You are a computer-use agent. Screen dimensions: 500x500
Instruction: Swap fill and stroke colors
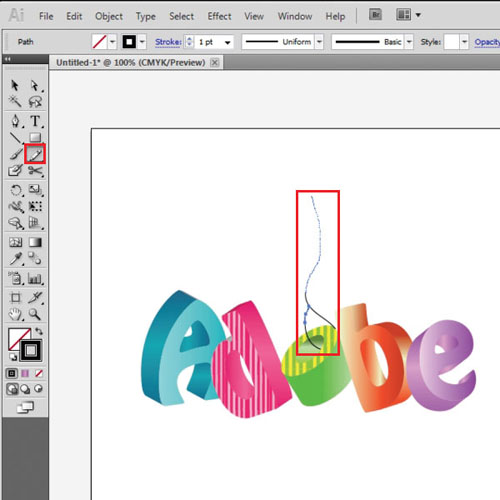click(39, 331)
